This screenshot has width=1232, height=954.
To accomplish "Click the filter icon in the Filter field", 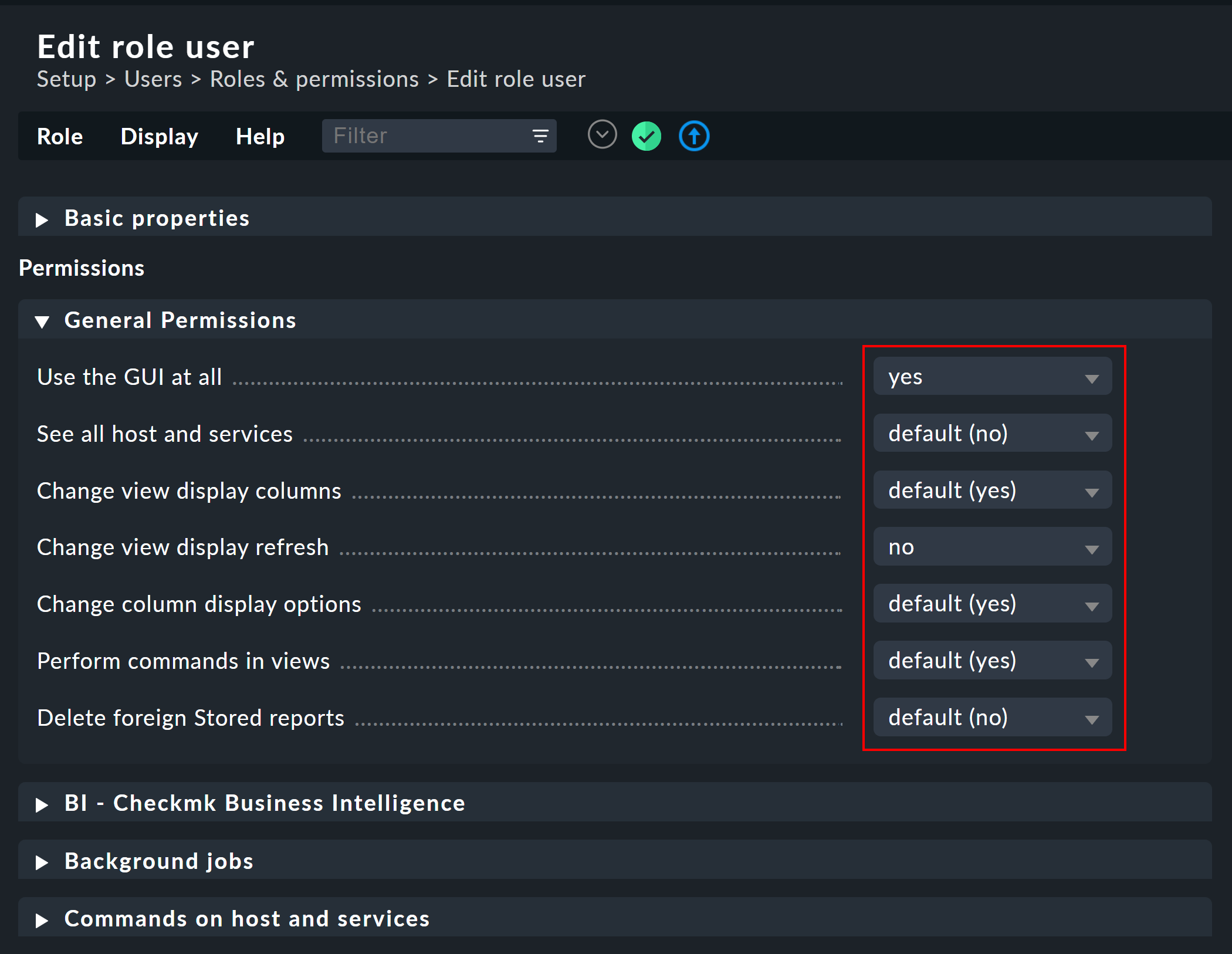I will point(540,136).
